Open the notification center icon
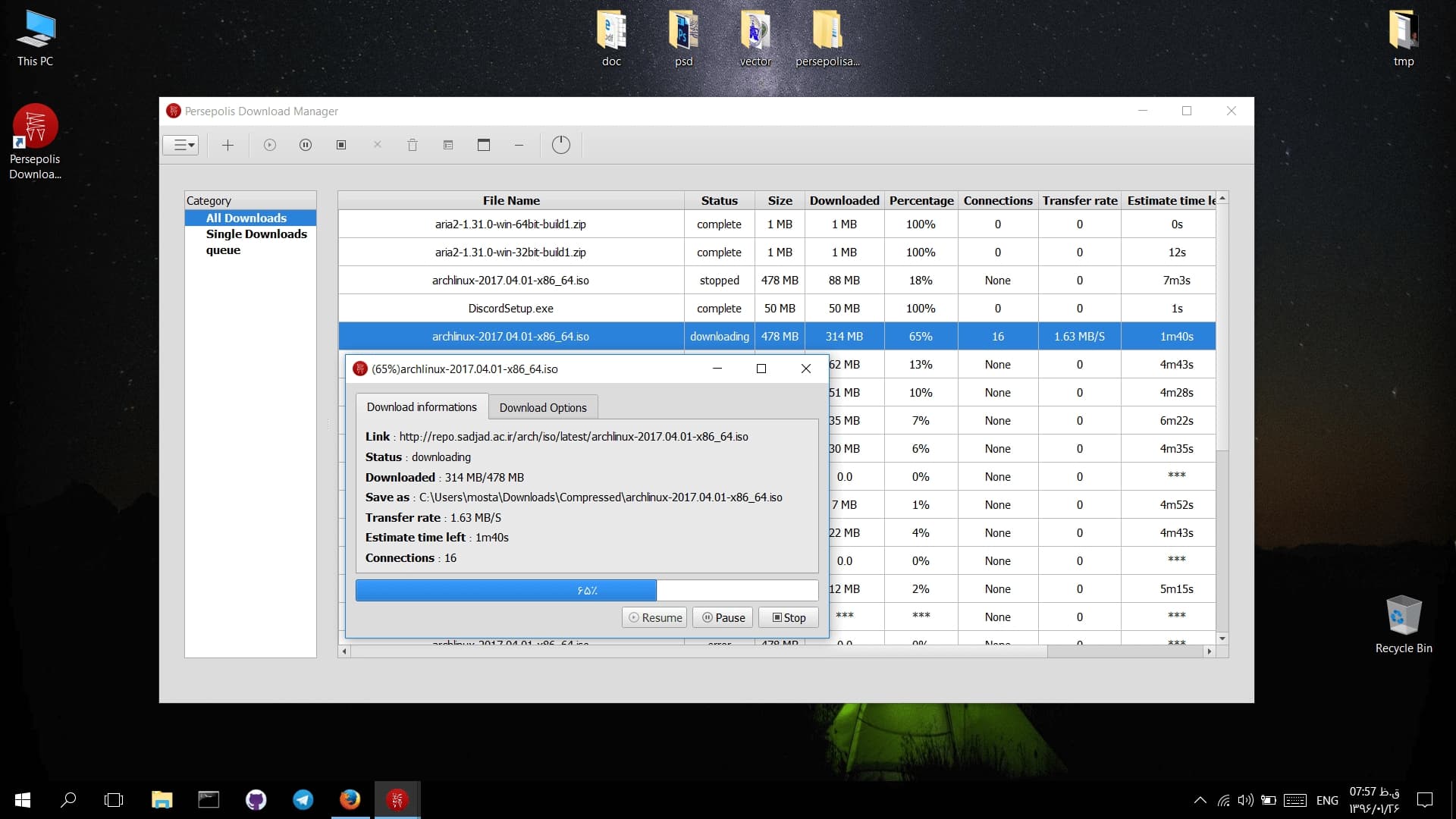 [x=1425, y=800]
